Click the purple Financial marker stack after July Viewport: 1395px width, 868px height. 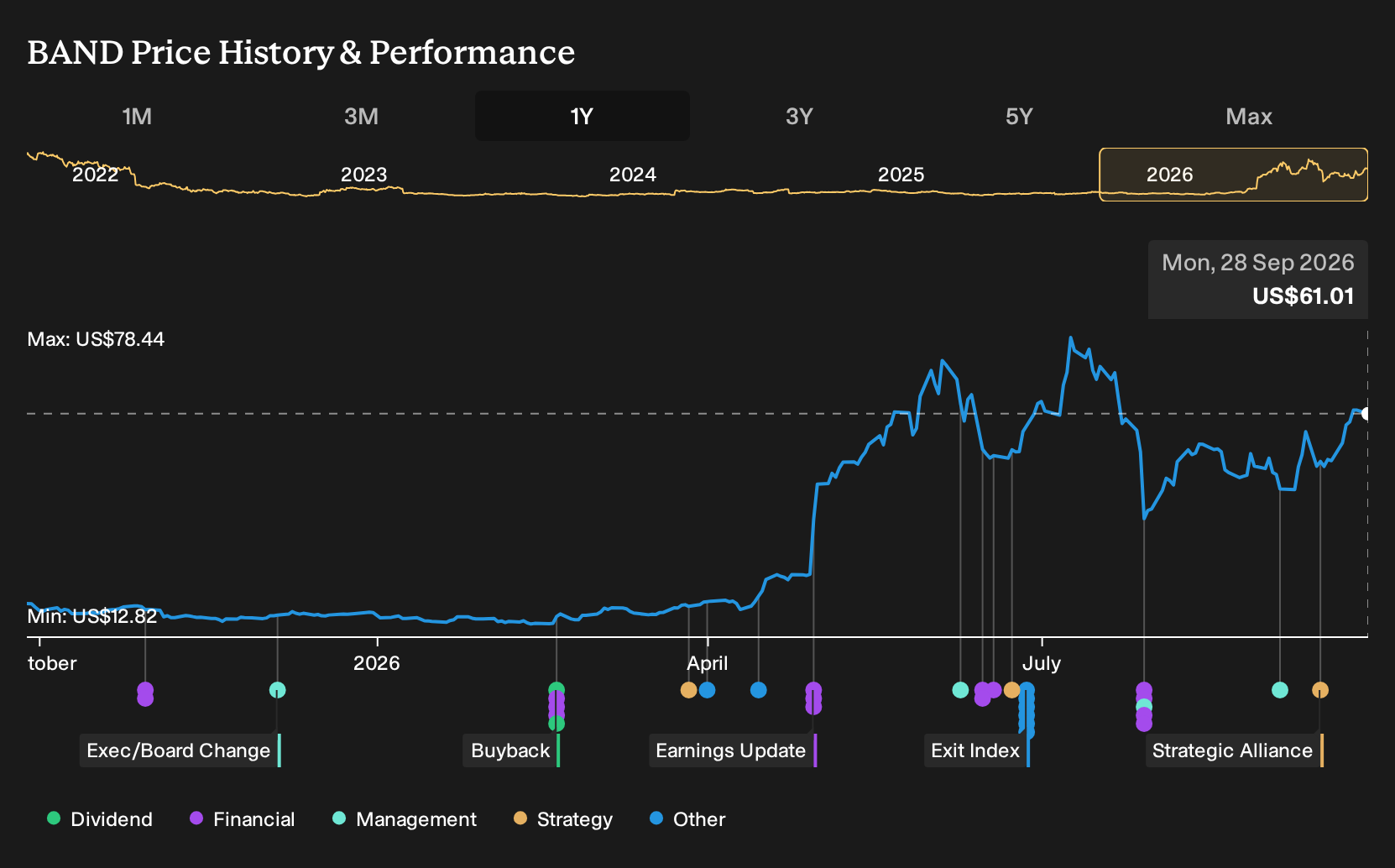pyautogui.click(x=1144, y=707)
